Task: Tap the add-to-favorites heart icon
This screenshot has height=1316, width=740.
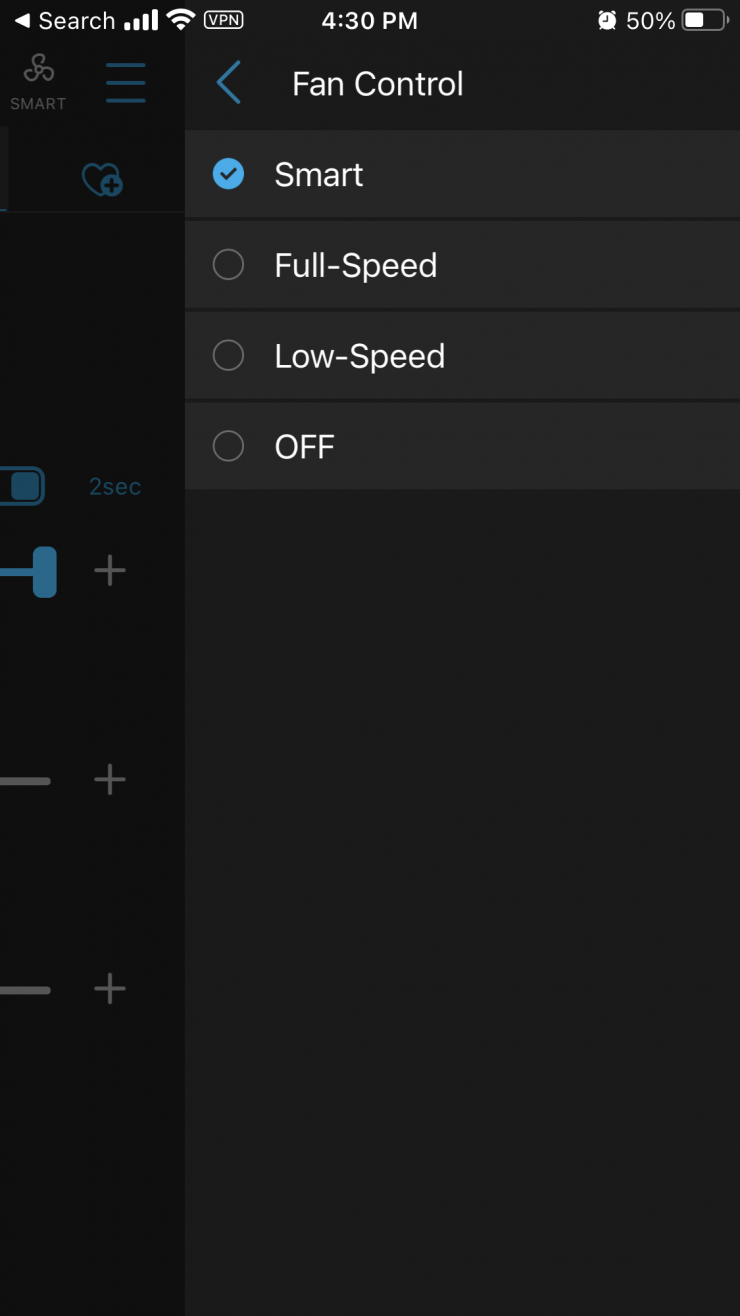Action: coord(101,180)
